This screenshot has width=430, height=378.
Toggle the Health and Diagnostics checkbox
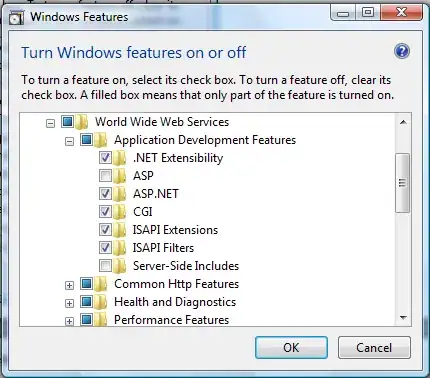coord(86,302)
